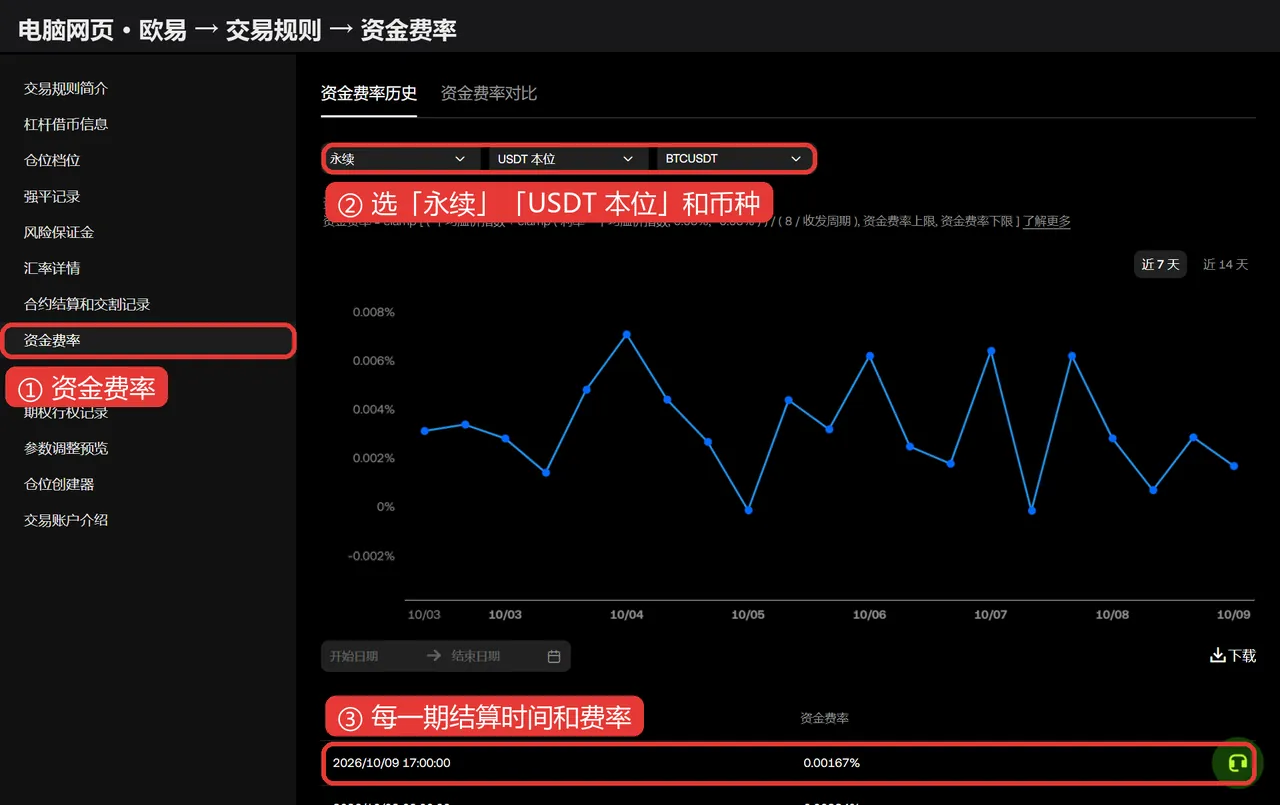Select 合约结算和交割记录 in the sidebar
The width and height of the screenshot is (1280, 805).
[87, 304]
